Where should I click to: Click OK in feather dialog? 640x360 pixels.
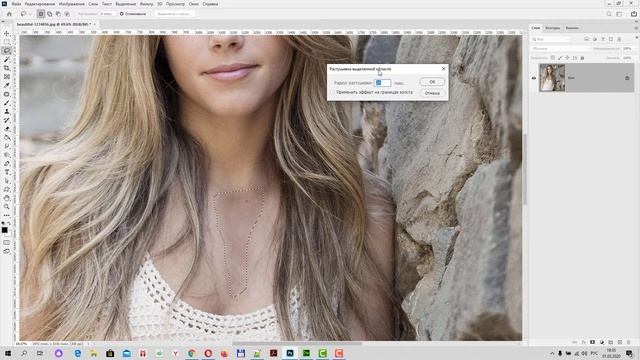(x=432, y=82)
